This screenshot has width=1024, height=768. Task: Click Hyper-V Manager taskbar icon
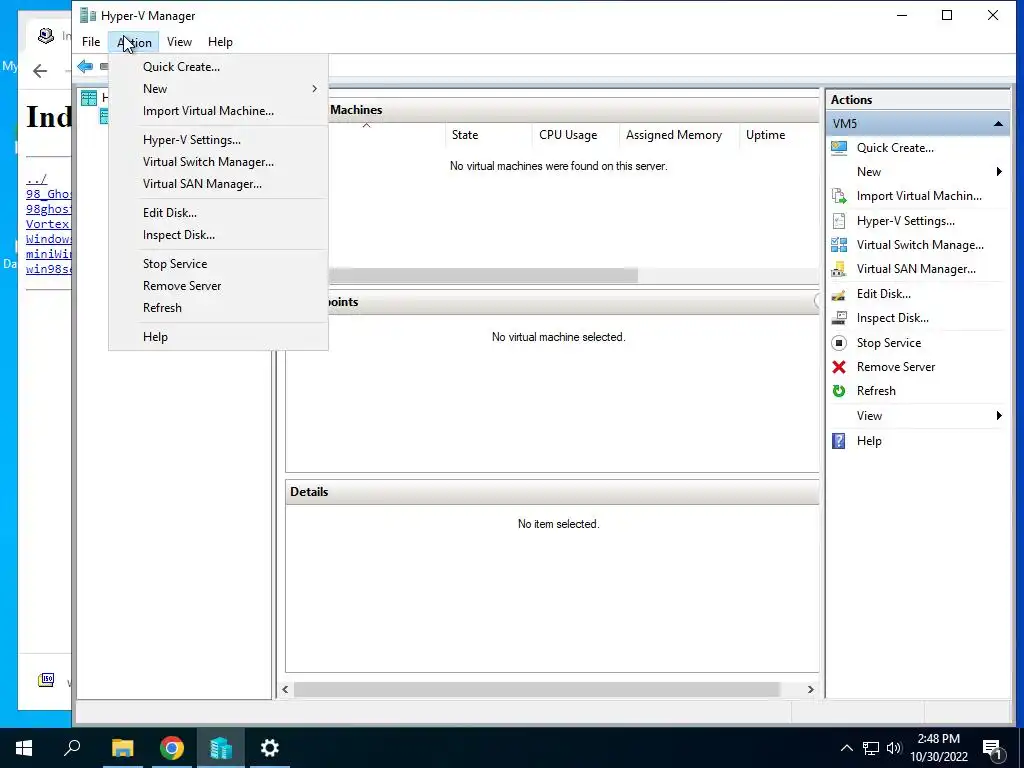point(221,748)
